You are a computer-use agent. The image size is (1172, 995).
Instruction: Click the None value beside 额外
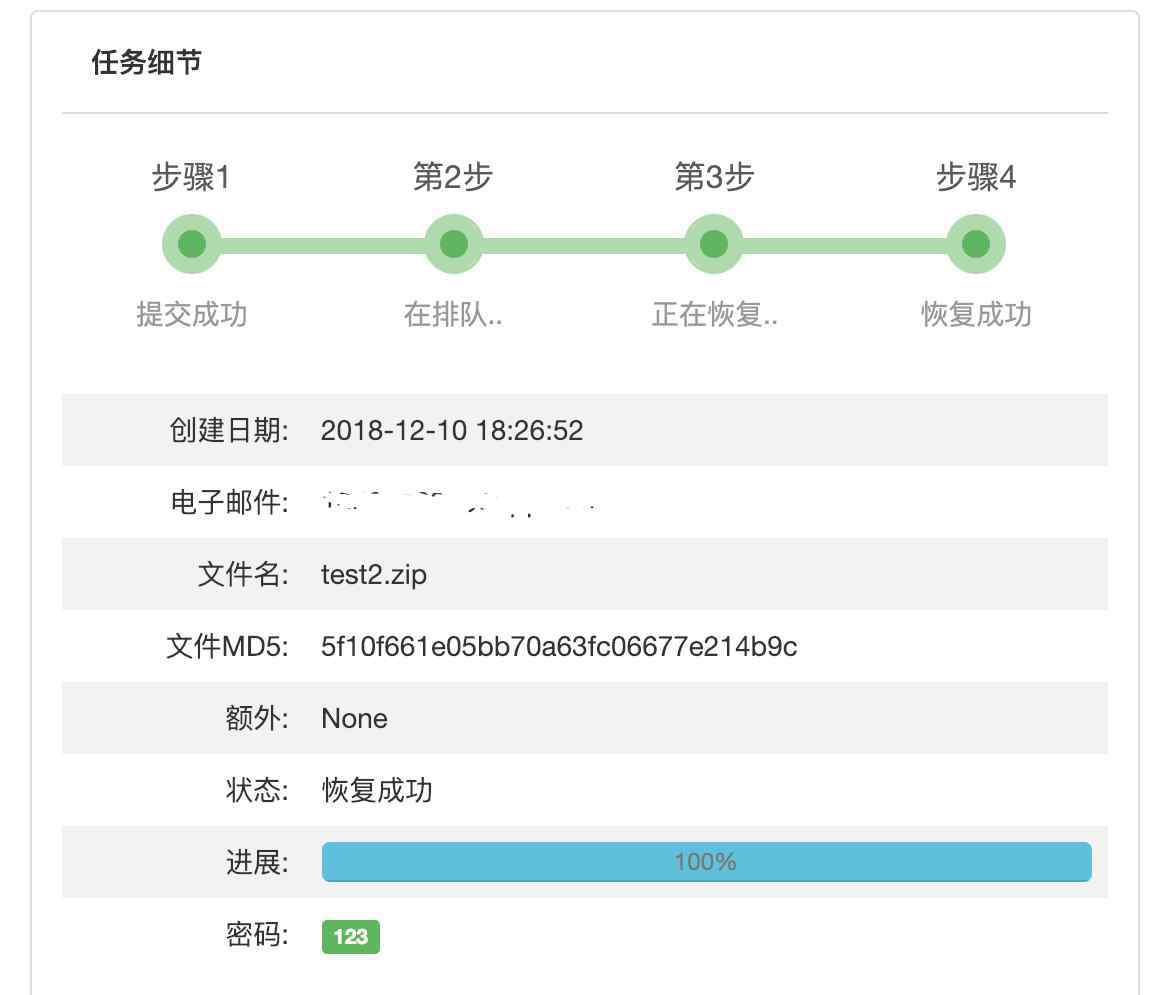pyautogui.click(x=354, y=719)
